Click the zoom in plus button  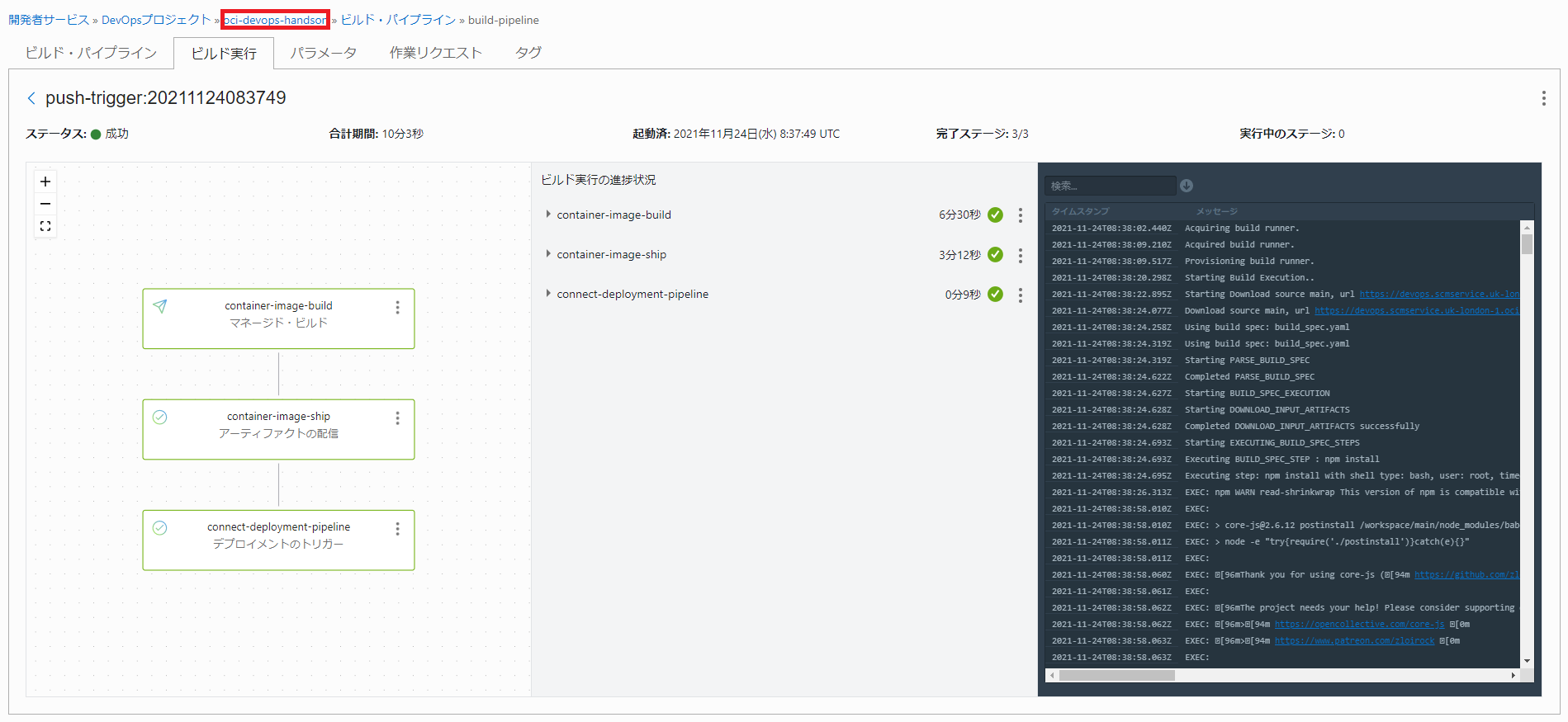45,182
